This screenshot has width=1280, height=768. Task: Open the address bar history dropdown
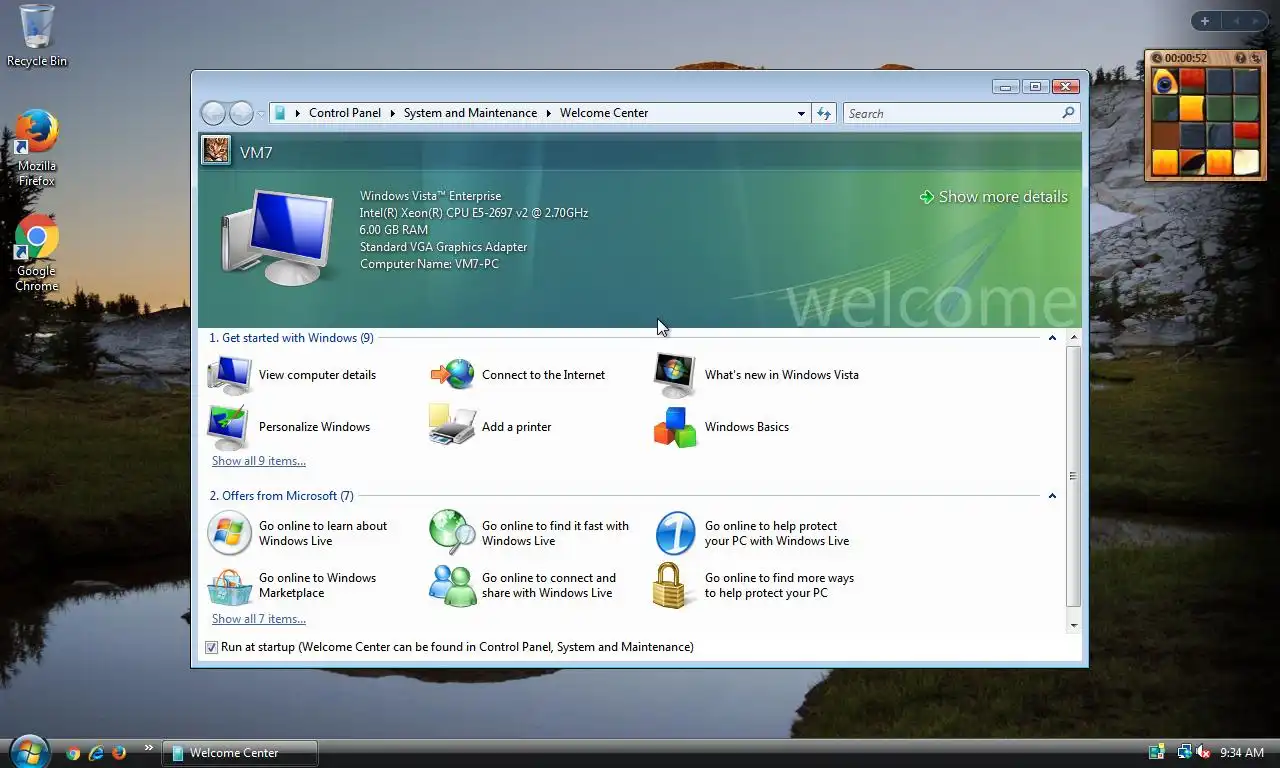[801, 114]
